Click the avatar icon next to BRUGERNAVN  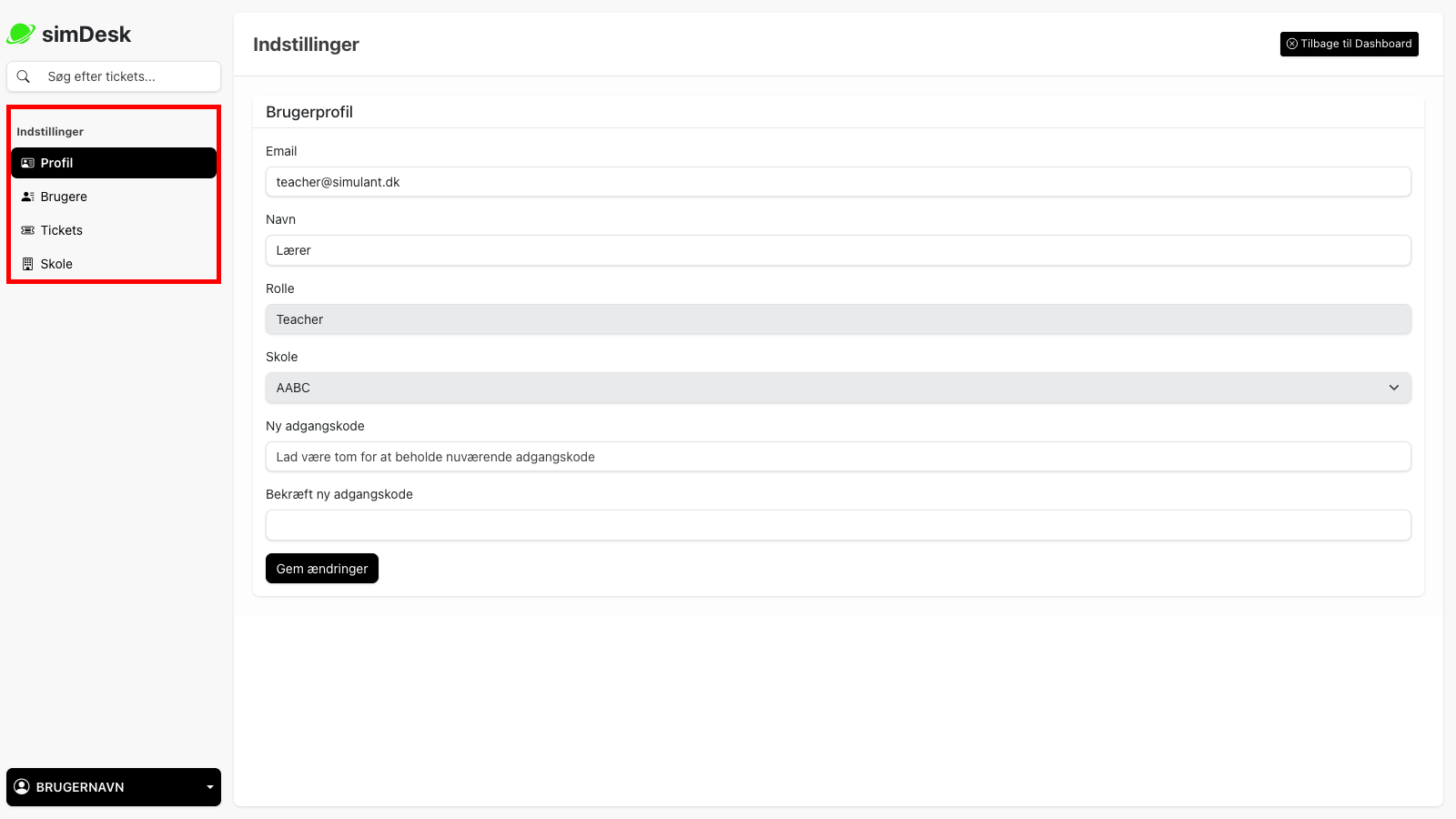23,786
